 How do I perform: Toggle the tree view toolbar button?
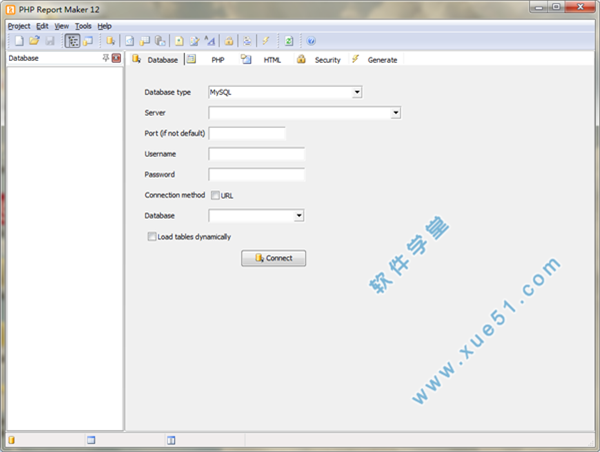coord(72,41)
